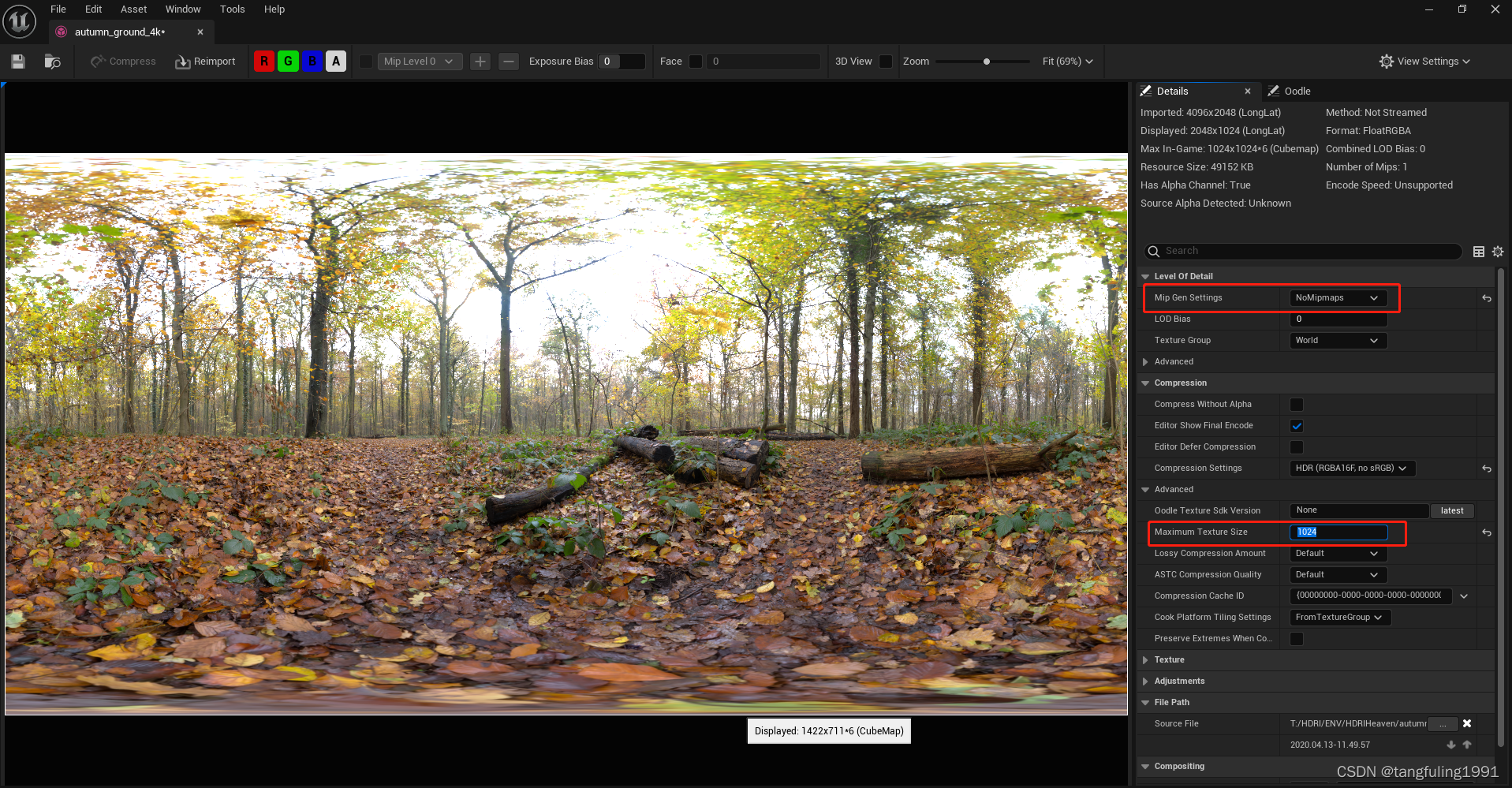Collapse the Compression section
Viewport: 1512px width, 788px height.
1145,383
